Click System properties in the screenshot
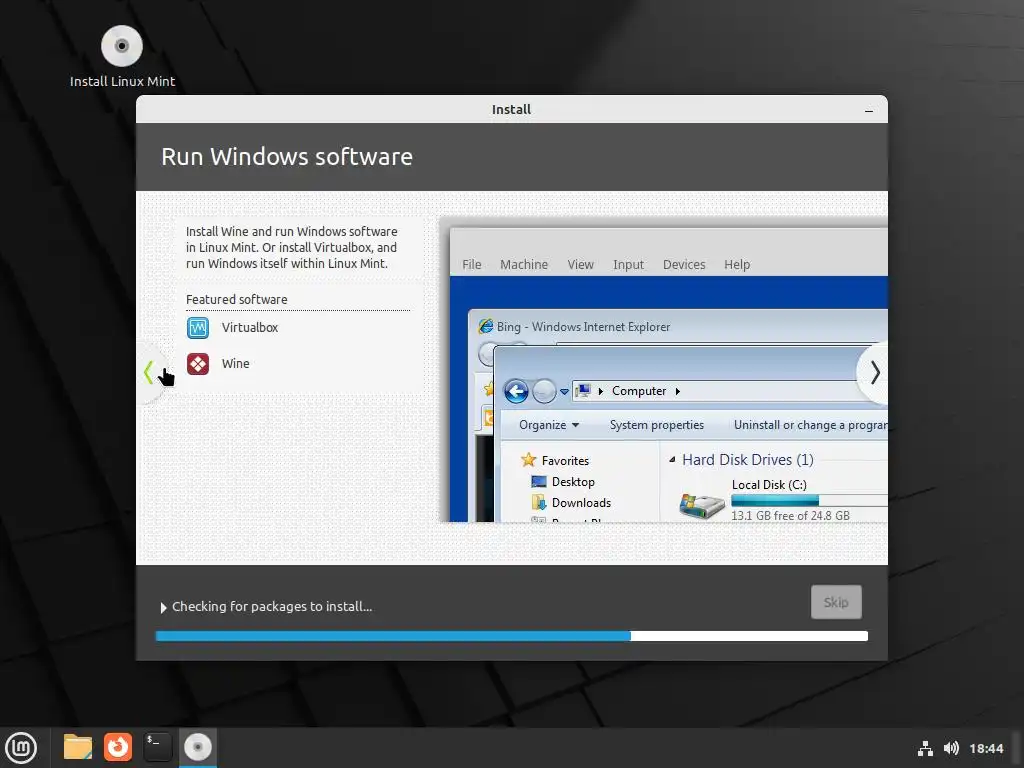 point(656,425)
